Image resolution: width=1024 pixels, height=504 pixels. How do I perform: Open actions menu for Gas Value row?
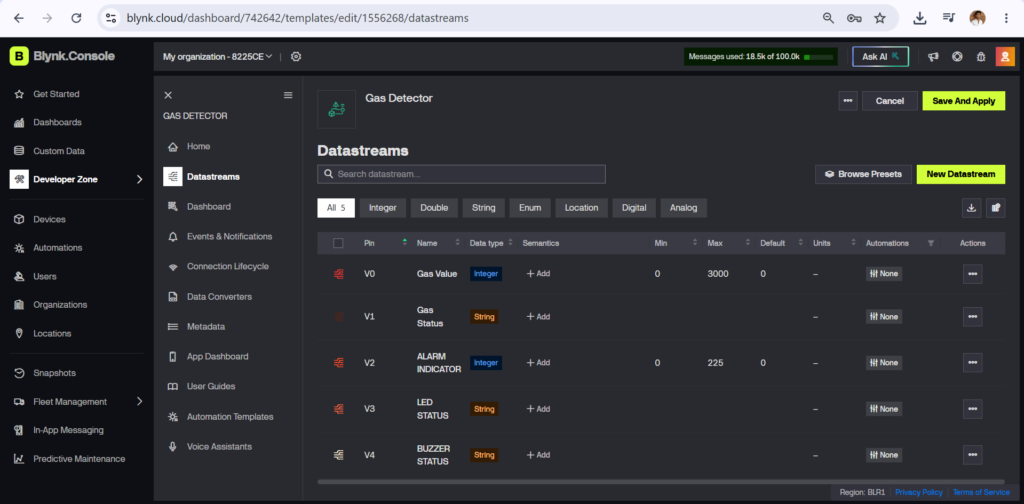pyautogui.click(x=972, y=274)
